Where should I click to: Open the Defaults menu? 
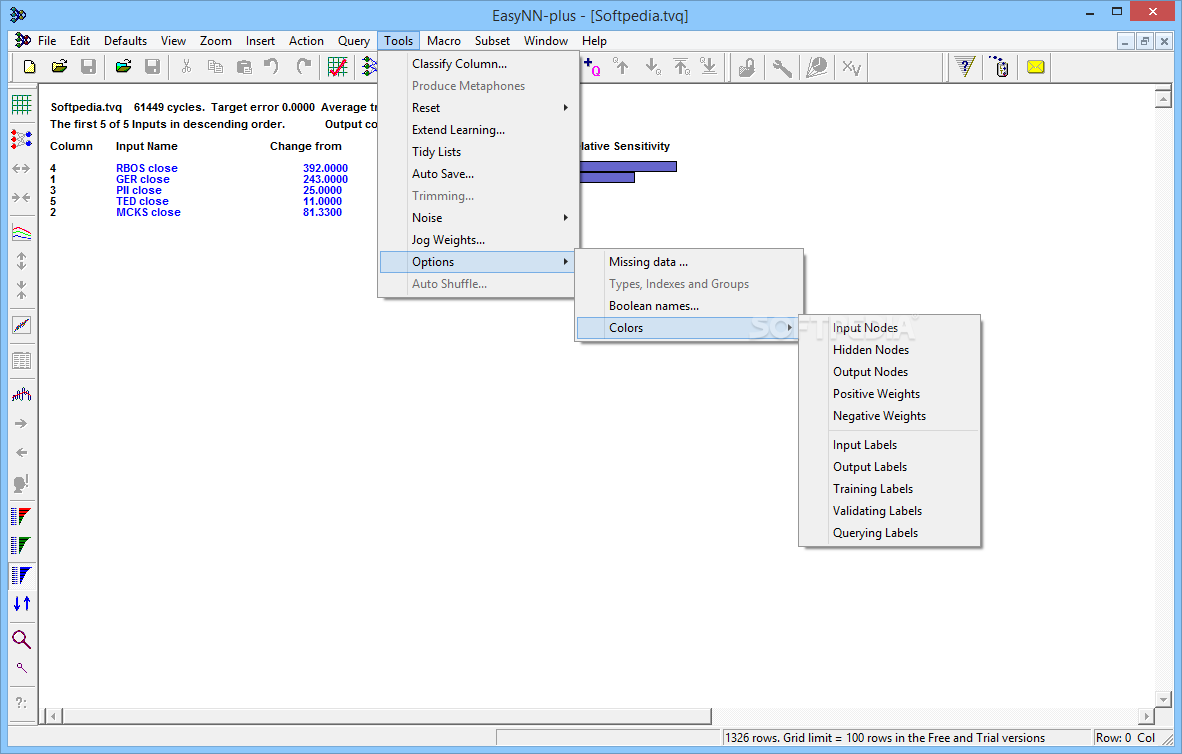tap(125, 41)
